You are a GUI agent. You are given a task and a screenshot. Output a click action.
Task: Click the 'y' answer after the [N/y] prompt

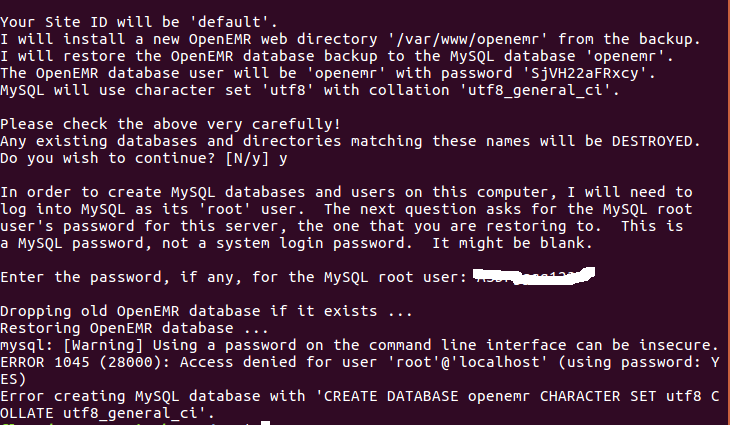point(283,159)
